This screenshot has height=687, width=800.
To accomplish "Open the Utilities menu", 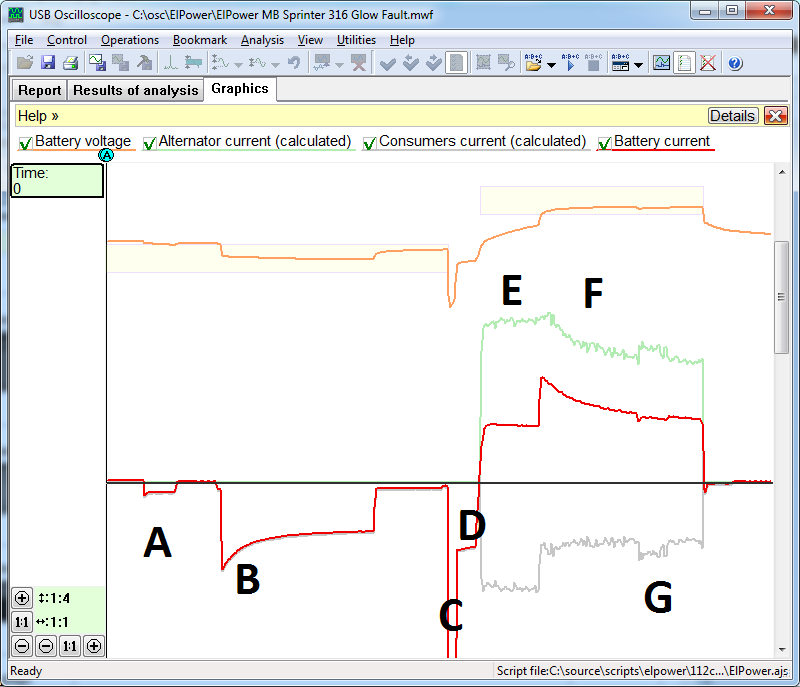I will point(356,40).
